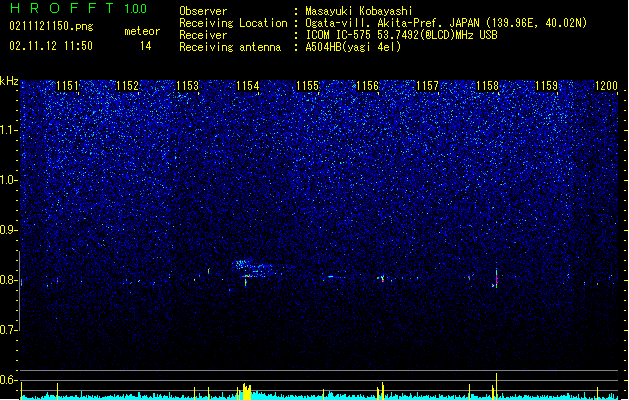The width and height of the screenshot is (629, 400).
Task: Click the 0.8 frequency axis label
Action: (9, 280)
